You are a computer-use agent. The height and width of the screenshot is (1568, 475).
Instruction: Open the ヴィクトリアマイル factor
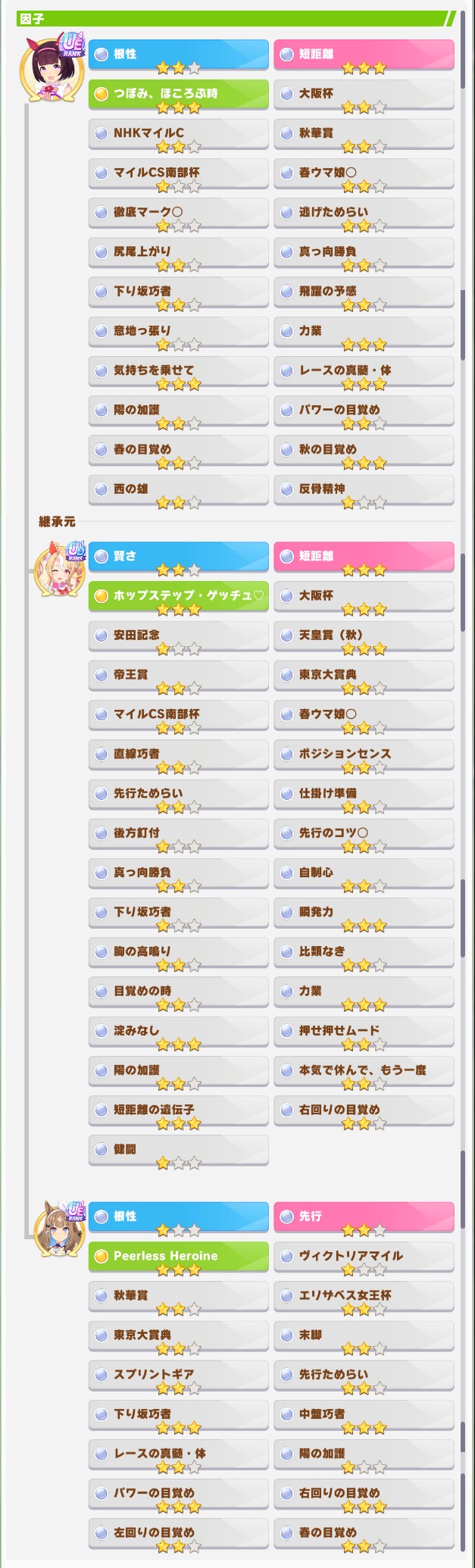pyautogui.click(x=364, y=1258)
